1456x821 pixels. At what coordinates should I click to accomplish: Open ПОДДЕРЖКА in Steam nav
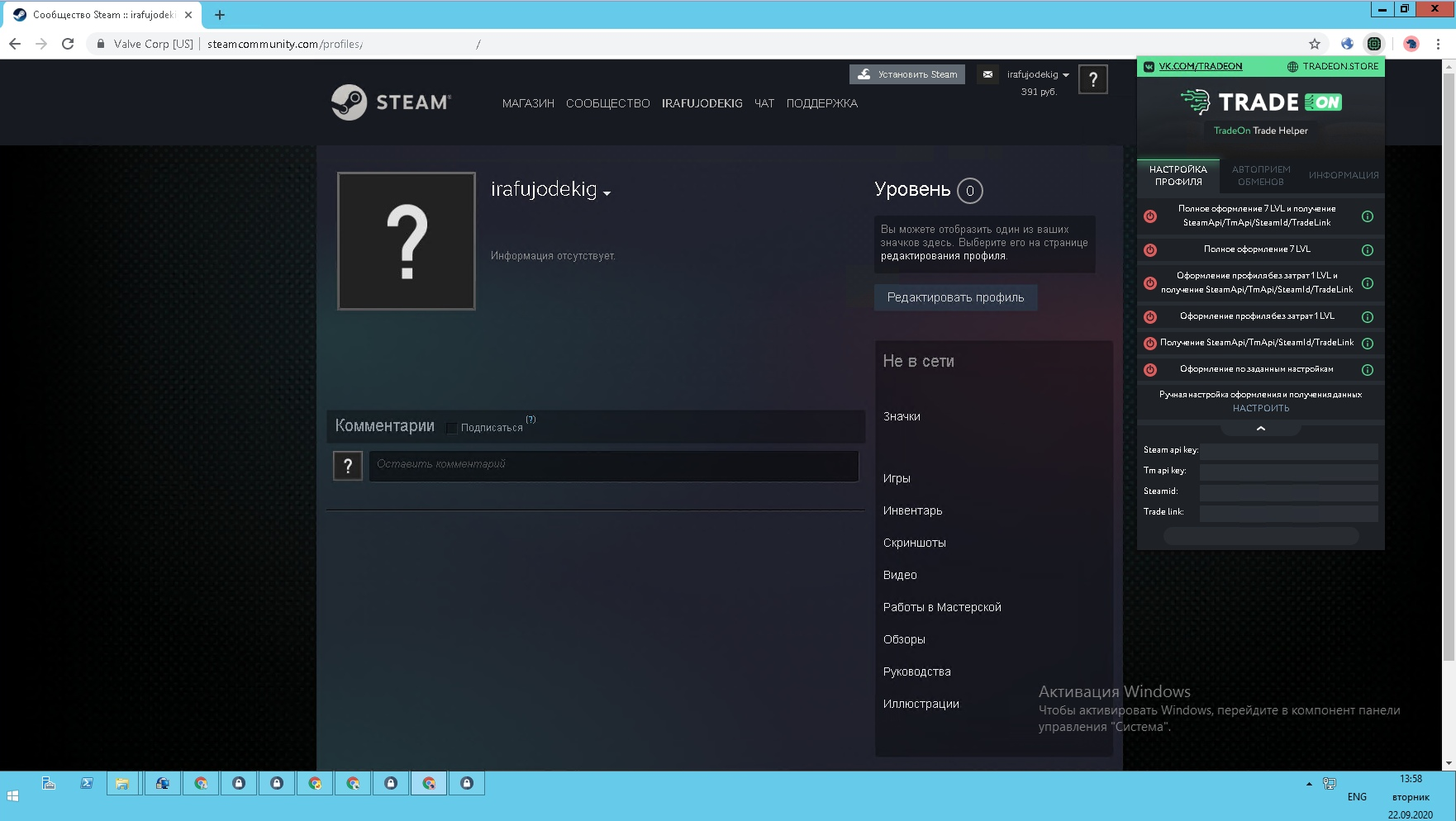point(822,103)
